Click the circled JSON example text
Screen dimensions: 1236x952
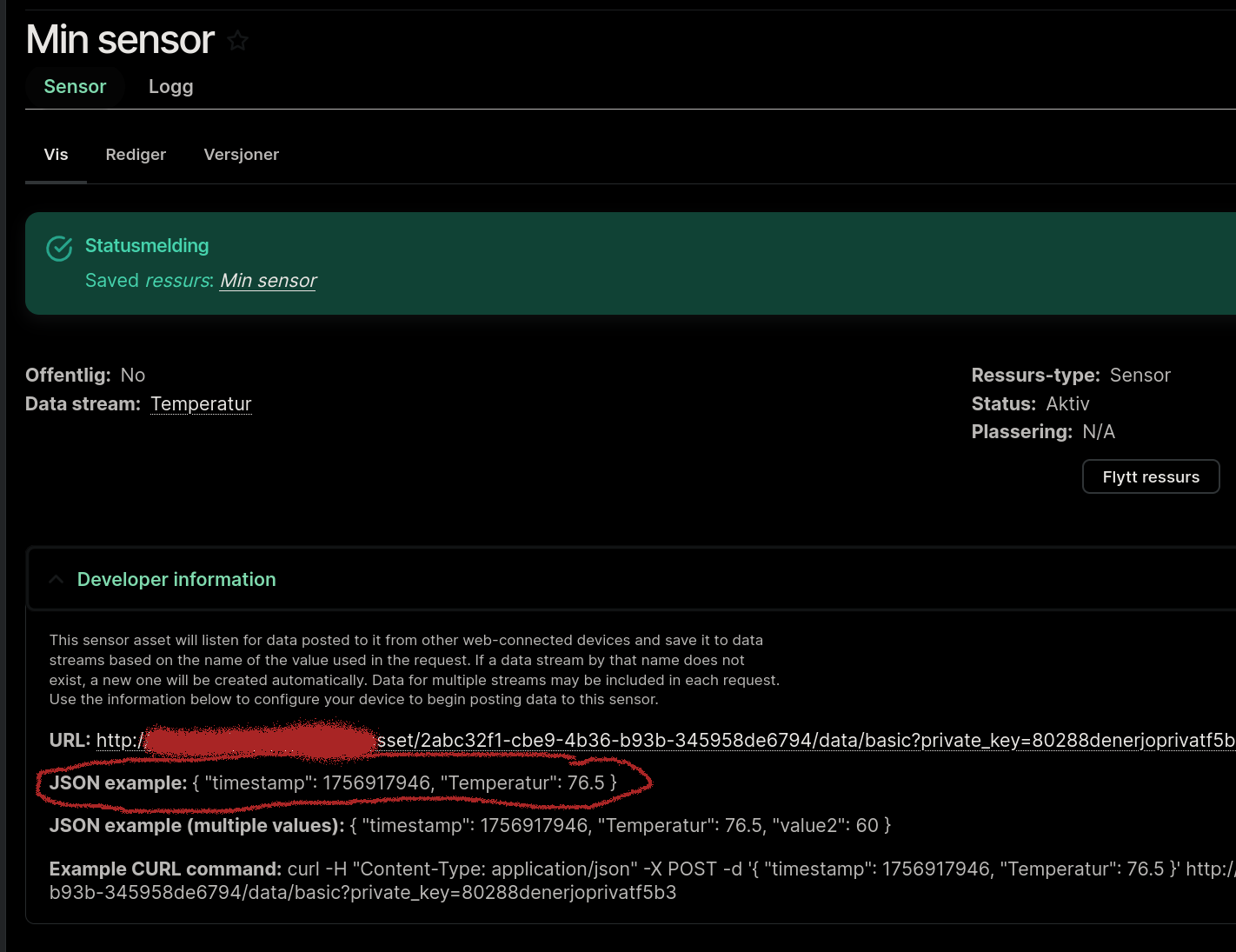click(333, 783)
